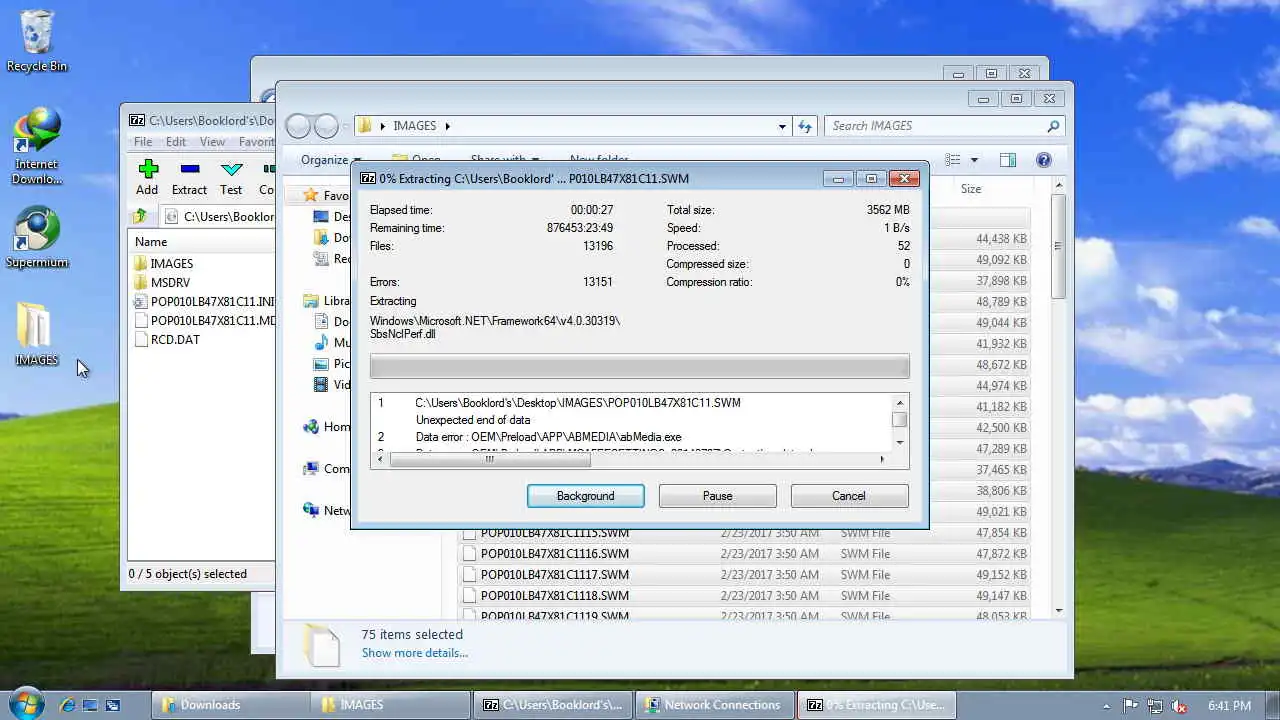Click the Size column header in Explorer

(971, 189)
